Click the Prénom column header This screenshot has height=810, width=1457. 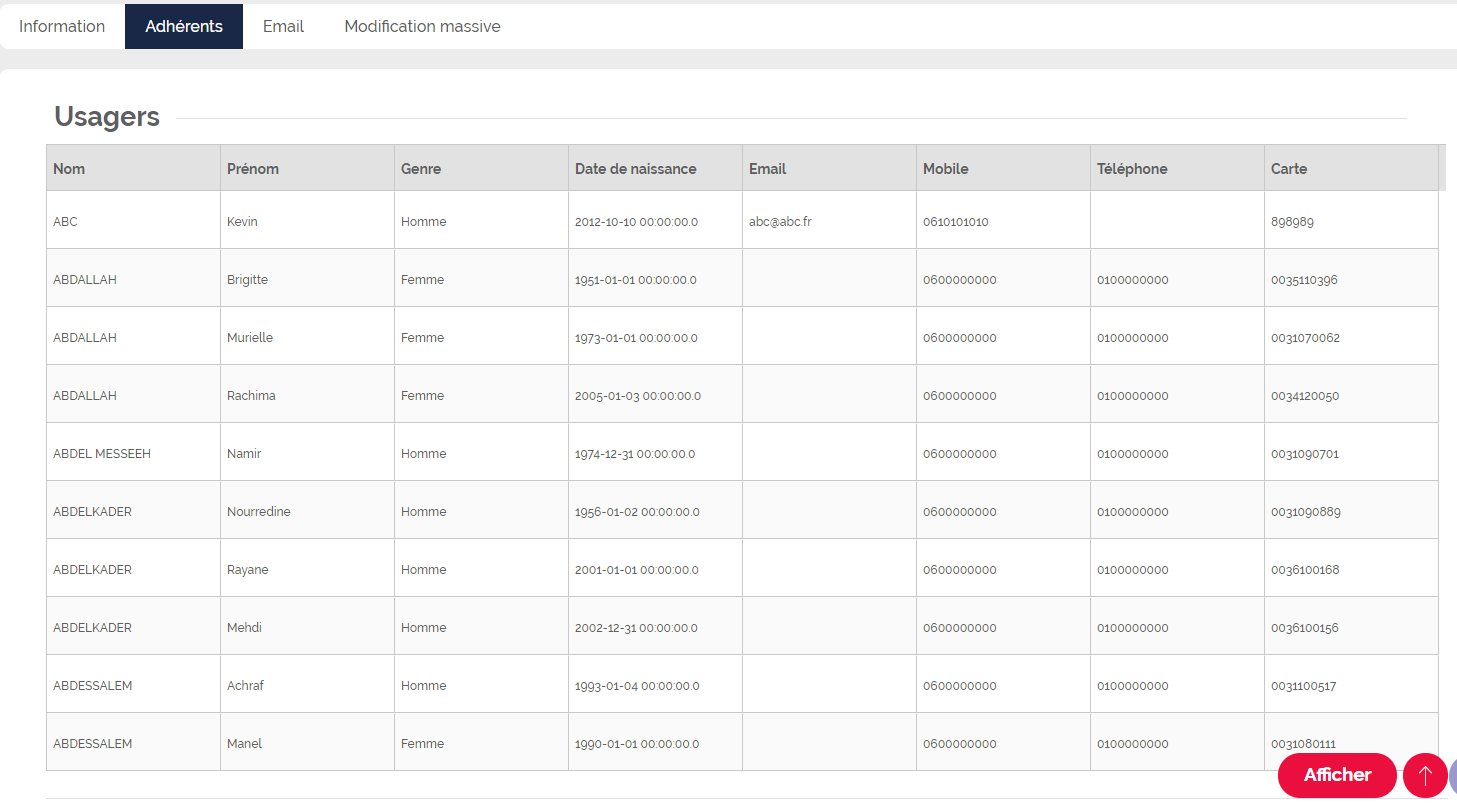tap(307, 168)
